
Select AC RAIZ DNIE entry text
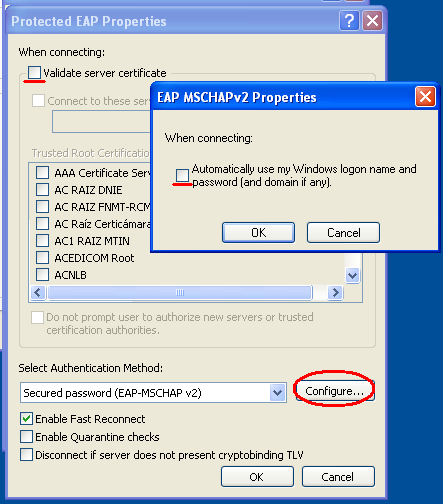[x=88, y=190]
